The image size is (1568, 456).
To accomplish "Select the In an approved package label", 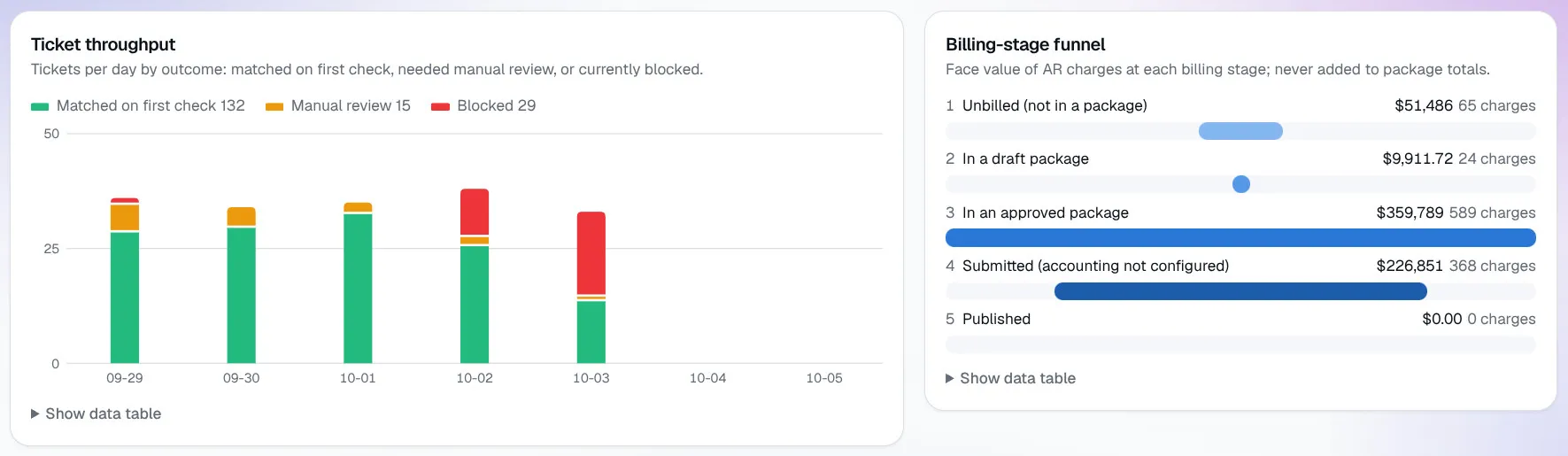I will pyautogui.click(x=1046, y=213).
